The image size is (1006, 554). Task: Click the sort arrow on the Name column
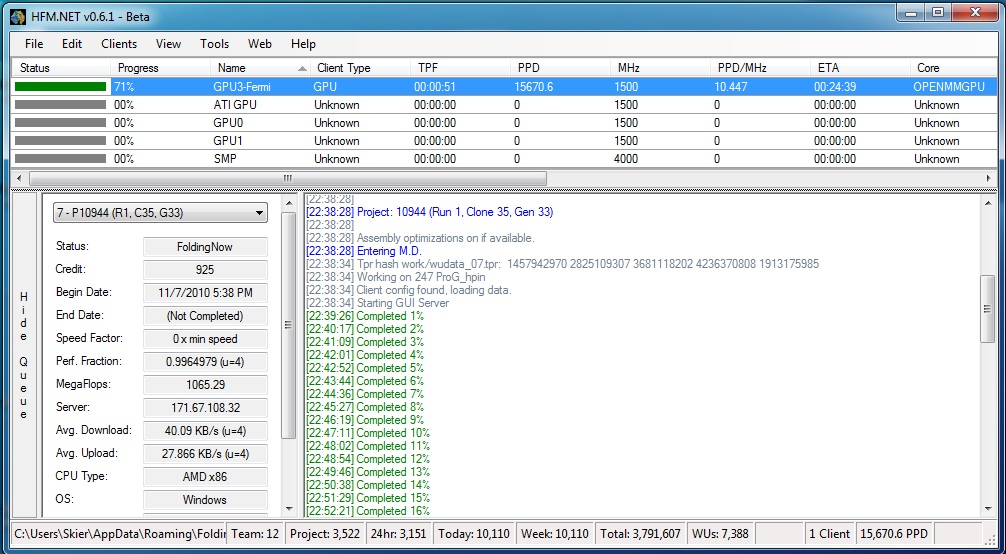302,68
